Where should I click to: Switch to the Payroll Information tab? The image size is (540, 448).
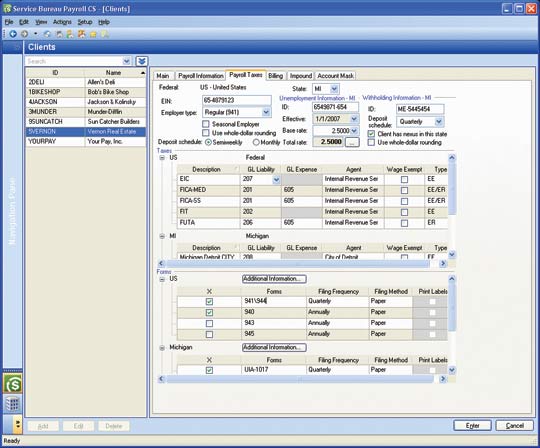201,76
